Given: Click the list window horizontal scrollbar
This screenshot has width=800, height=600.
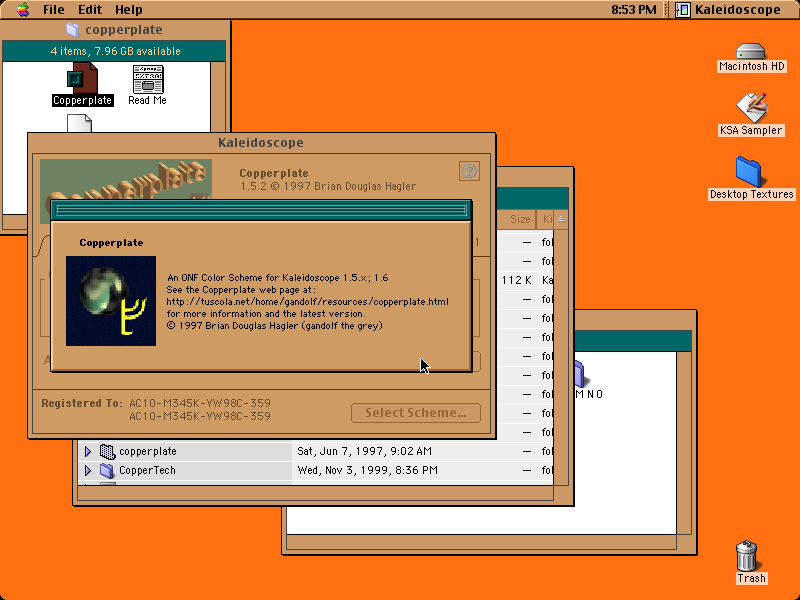Looking at the screenshot, I should coord(315,493).
